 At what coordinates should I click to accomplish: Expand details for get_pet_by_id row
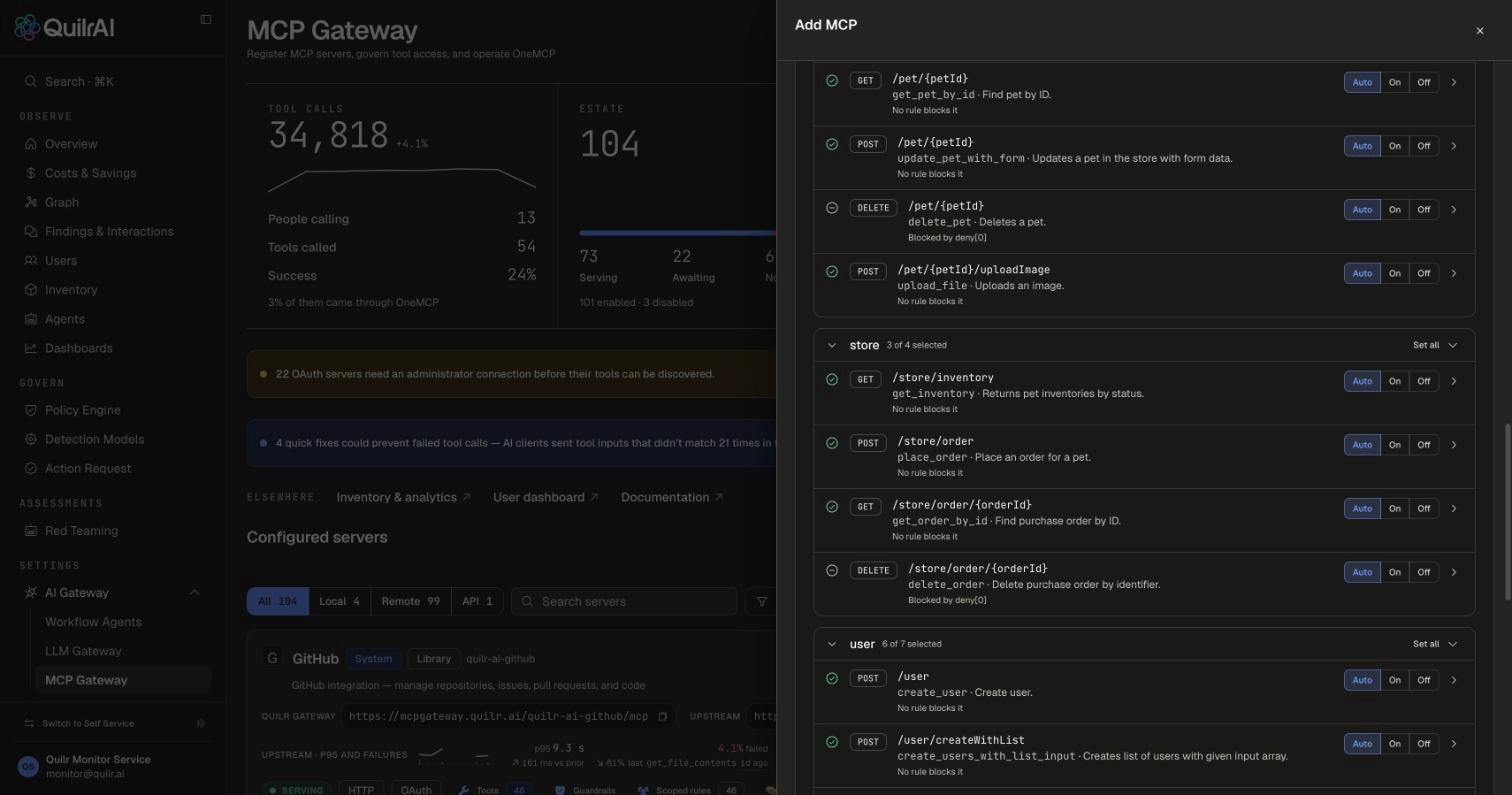1454,82
